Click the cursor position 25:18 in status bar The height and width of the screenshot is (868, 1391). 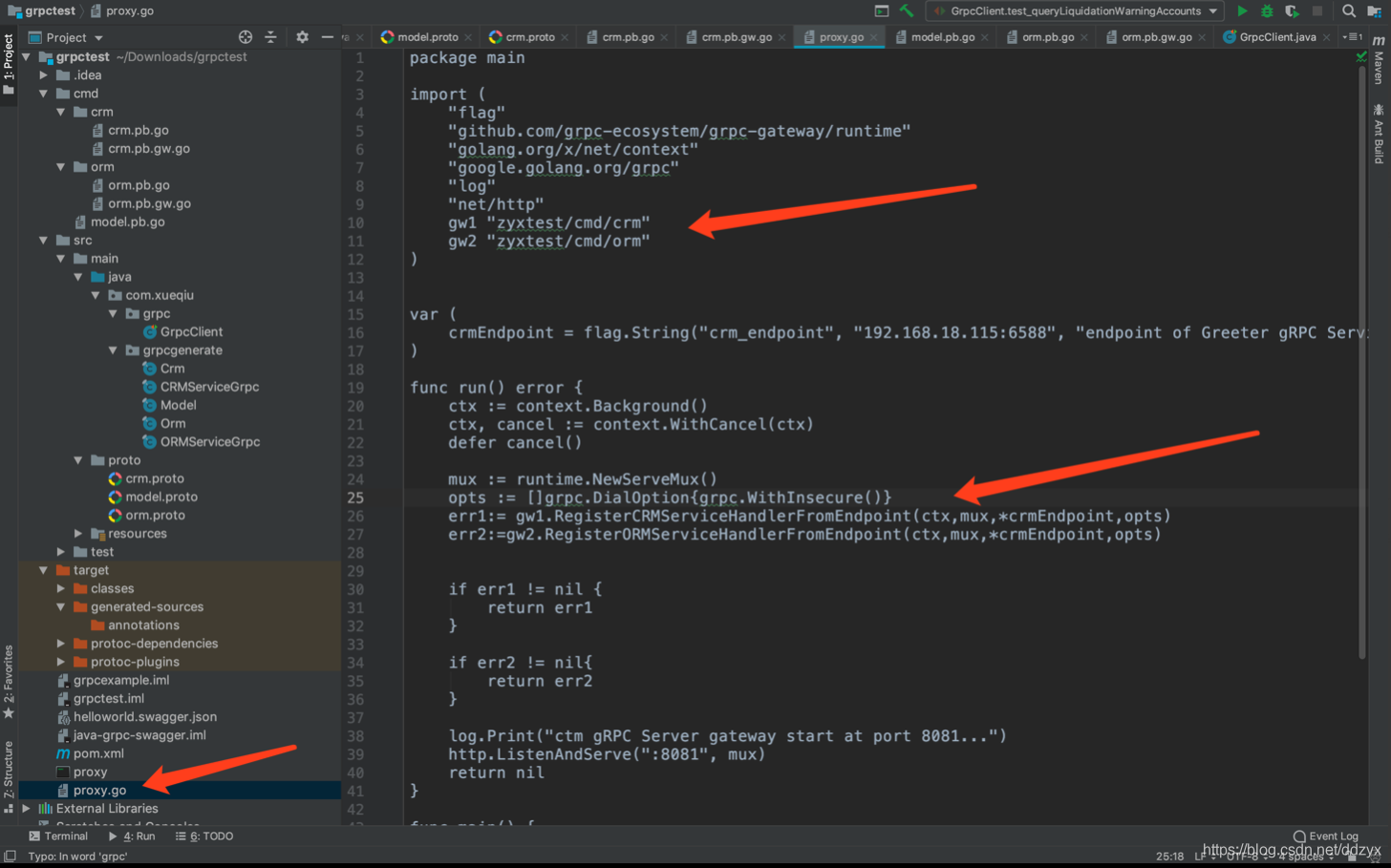1170,857
